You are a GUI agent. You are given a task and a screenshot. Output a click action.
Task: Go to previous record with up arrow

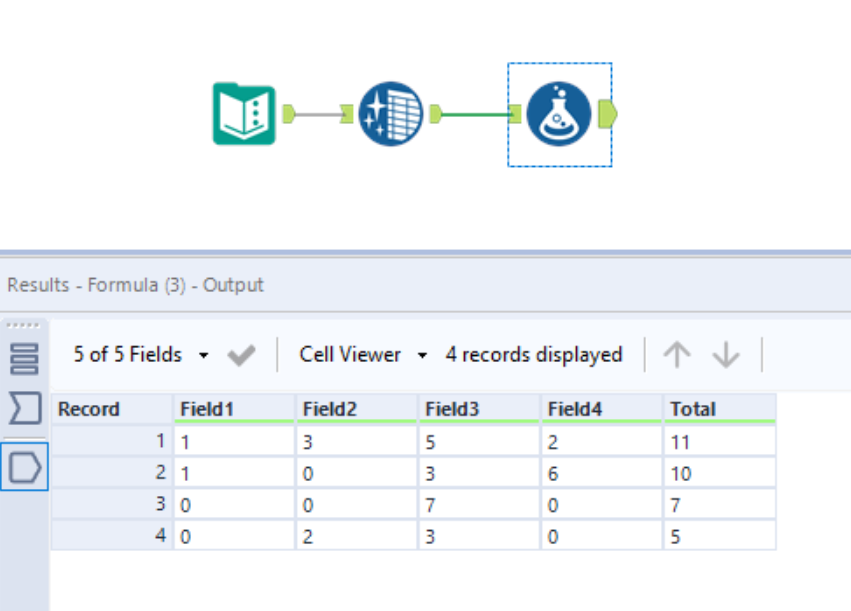(677, 355)
